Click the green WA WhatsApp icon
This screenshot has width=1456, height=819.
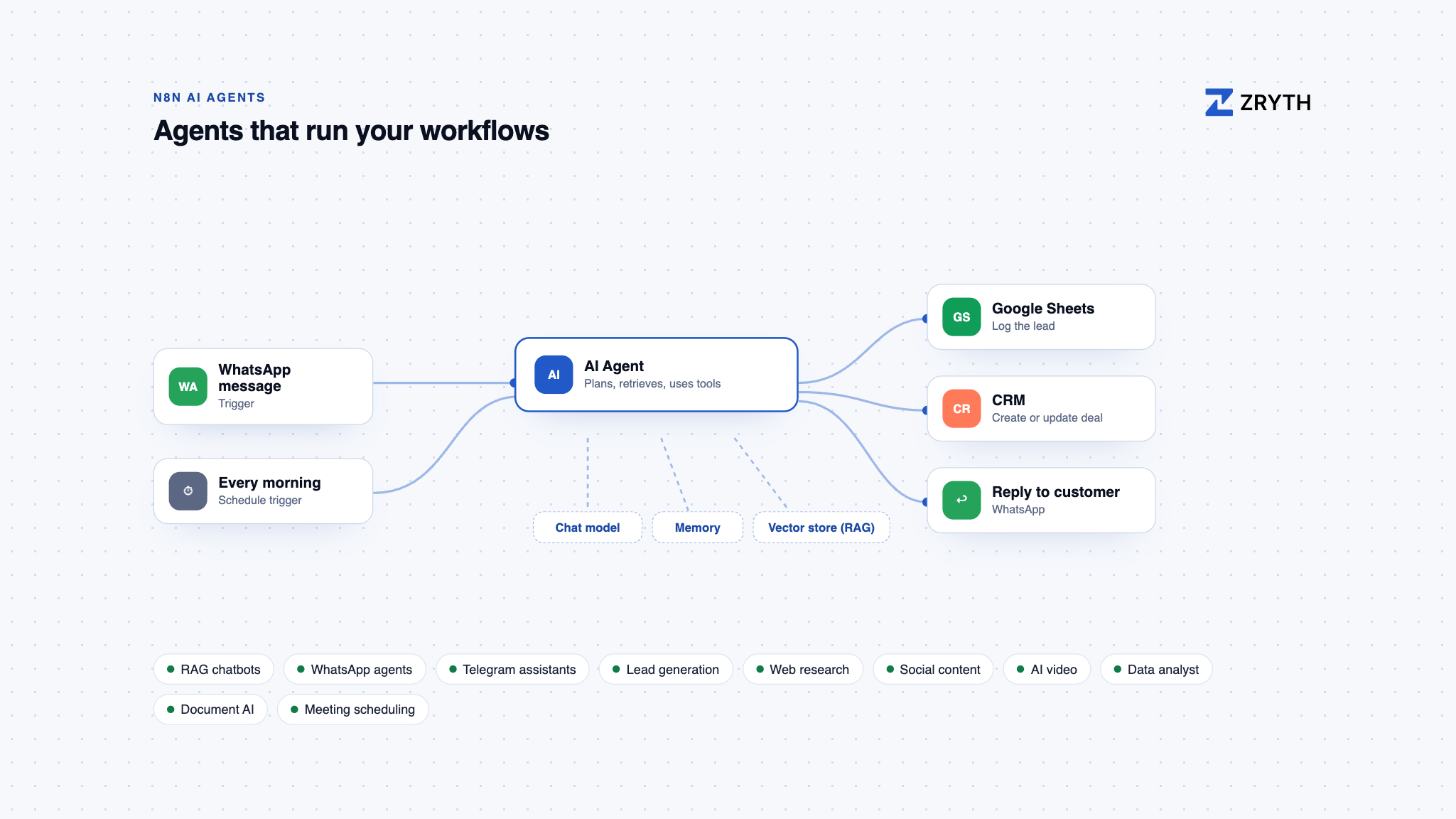point(188,387)
